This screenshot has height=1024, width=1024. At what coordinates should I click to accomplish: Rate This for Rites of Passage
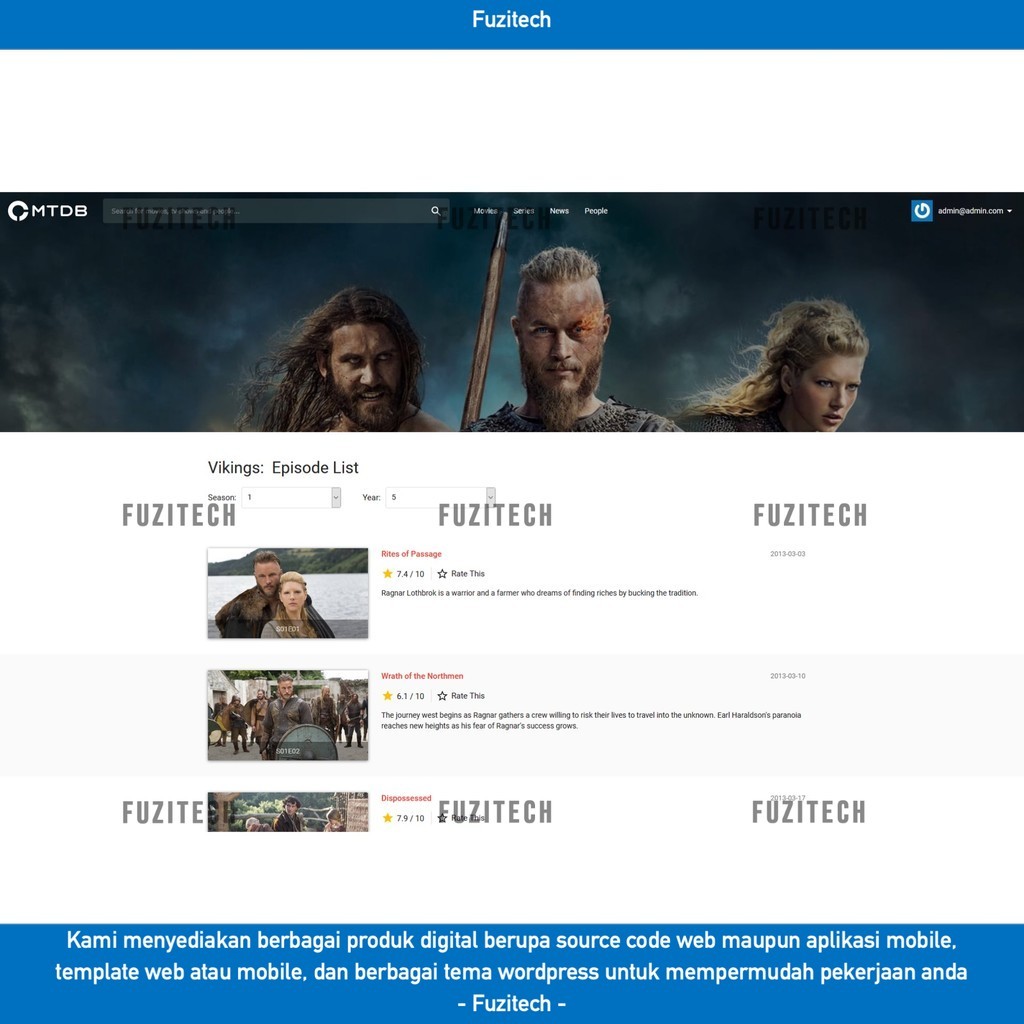pyautogui.click(x=461, y=574)
